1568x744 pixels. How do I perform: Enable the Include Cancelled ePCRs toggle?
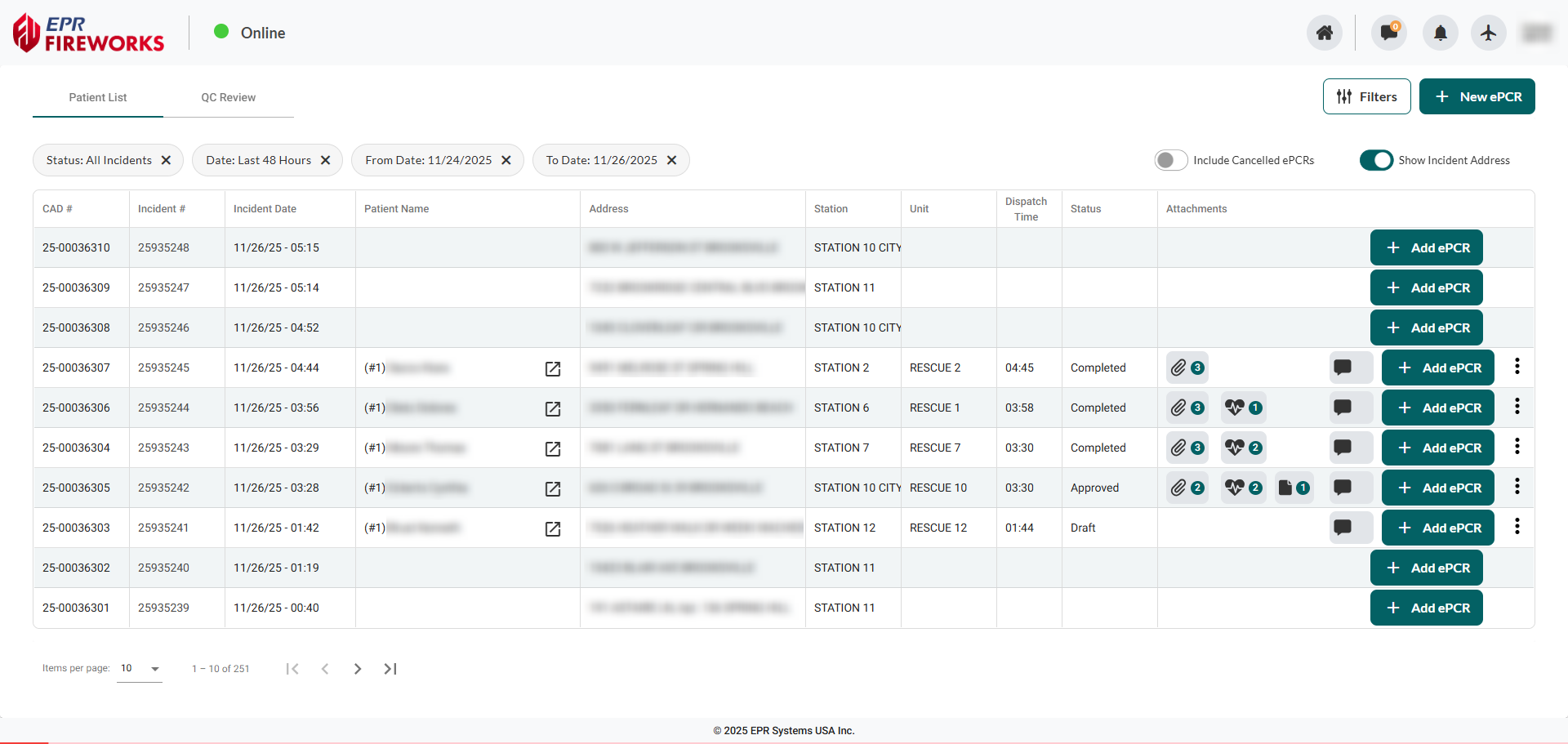(x=1171, y=160)
